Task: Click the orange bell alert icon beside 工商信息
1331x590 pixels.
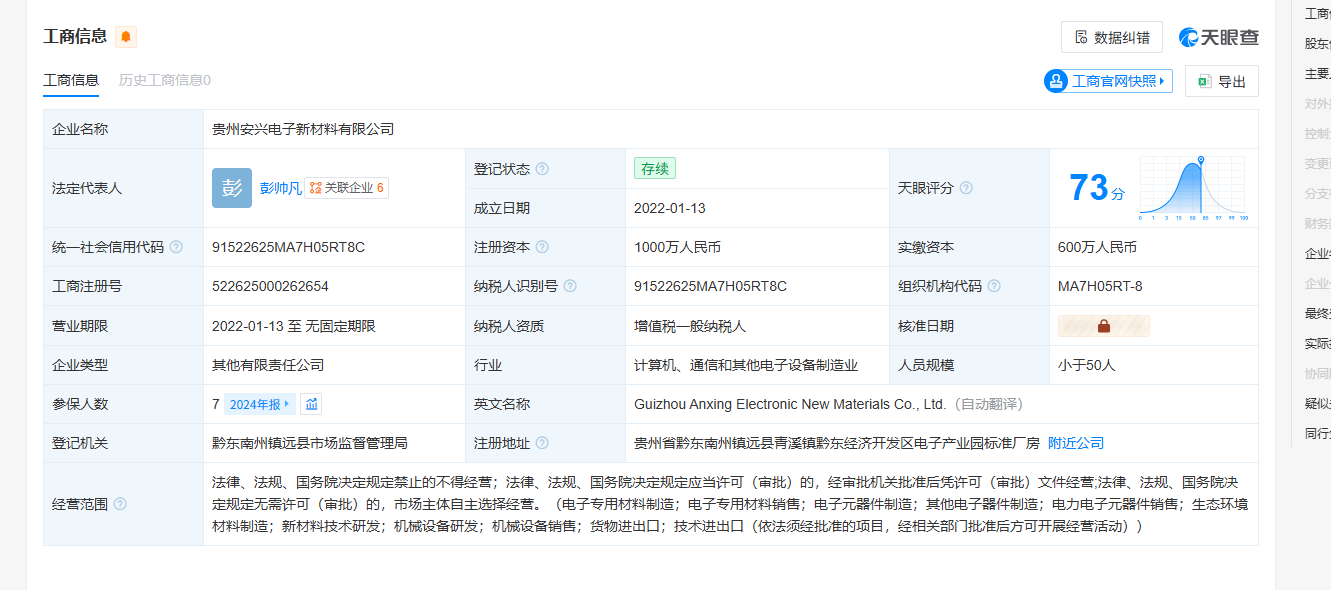Action: pyautogui.click(x=126, y=37)
